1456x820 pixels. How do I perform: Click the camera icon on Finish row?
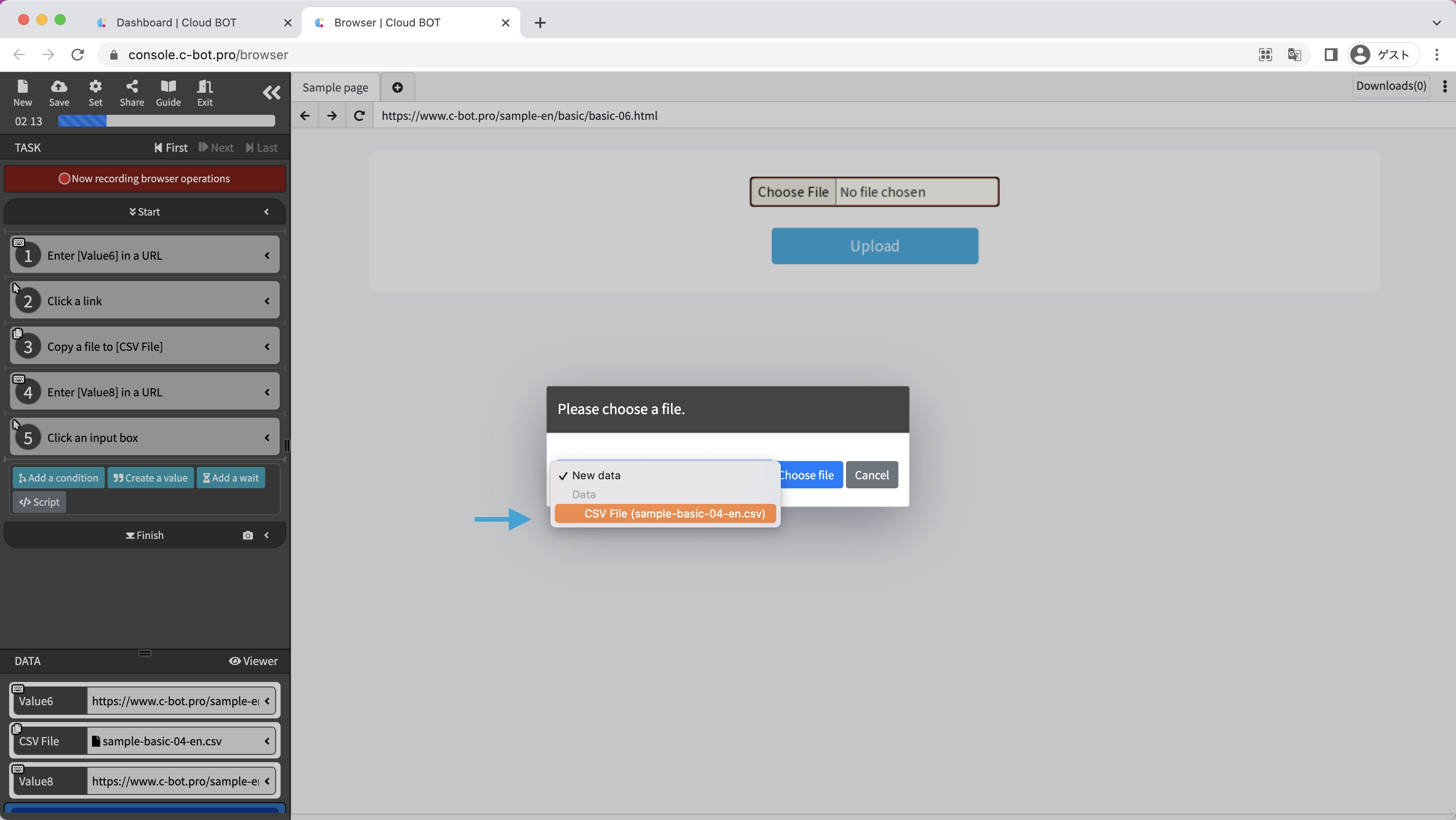pos(247,535)
